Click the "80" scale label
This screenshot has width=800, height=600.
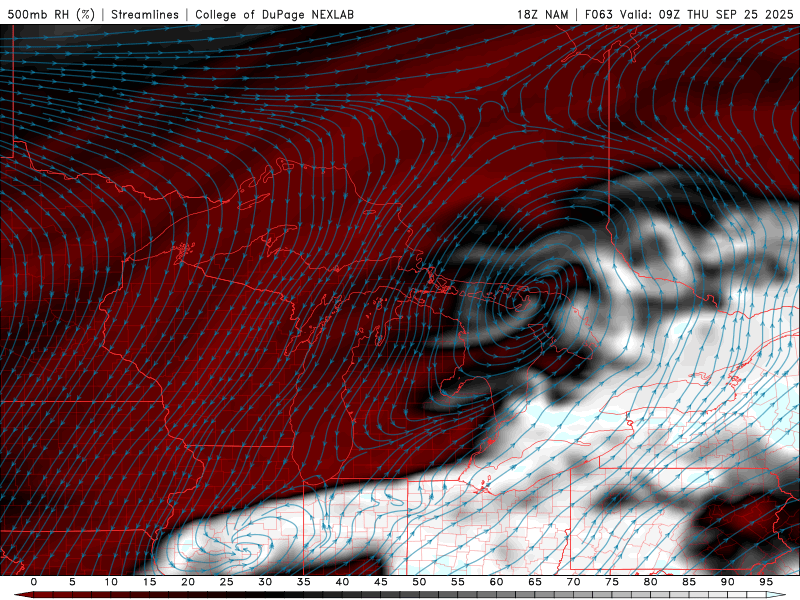coord(650,582)
